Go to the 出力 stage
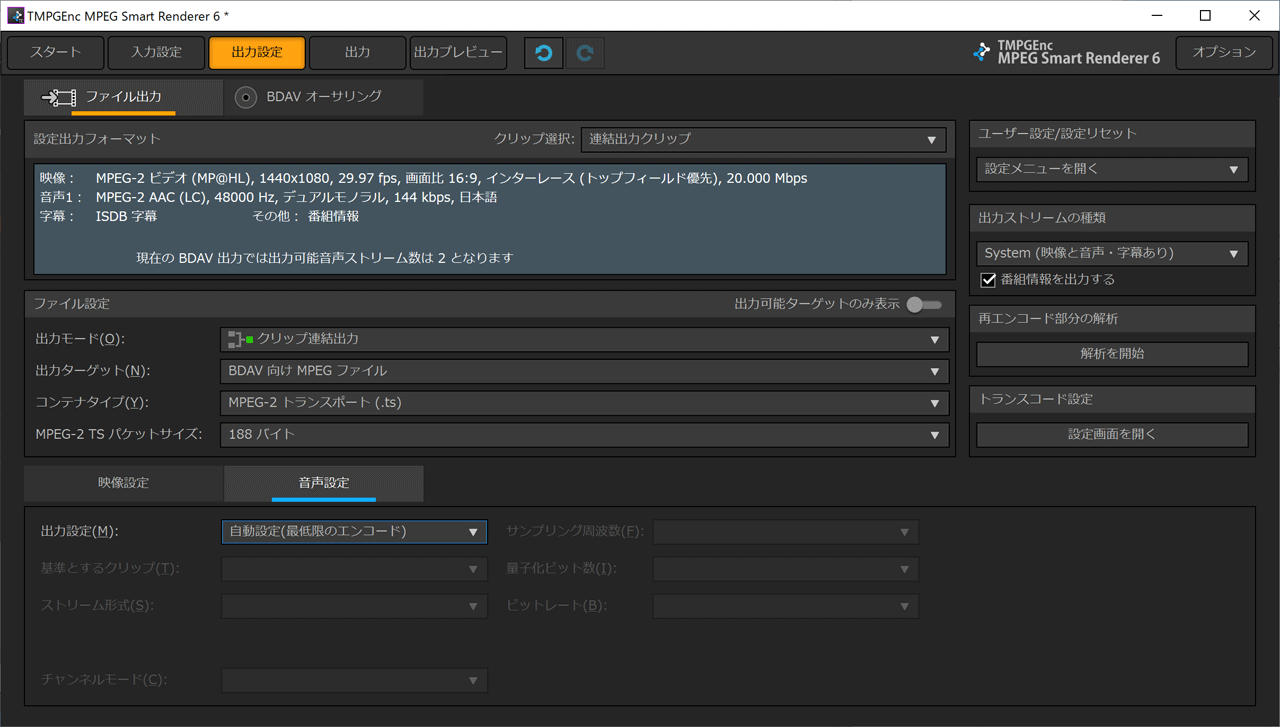Screen dimensions: 1280x727 357,53
